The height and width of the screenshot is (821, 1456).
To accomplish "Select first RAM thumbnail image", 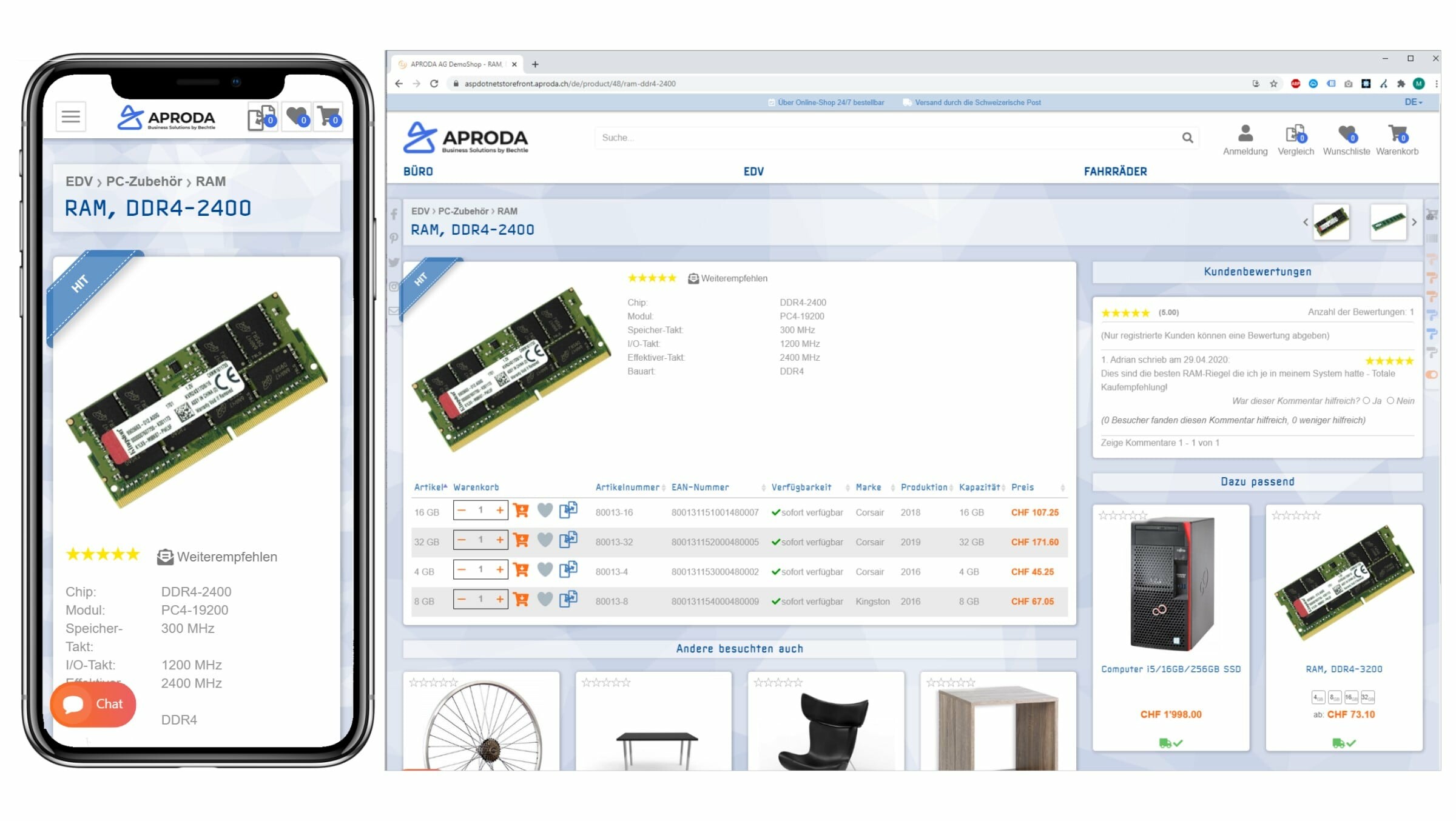I will click(x=1331, y=222).
